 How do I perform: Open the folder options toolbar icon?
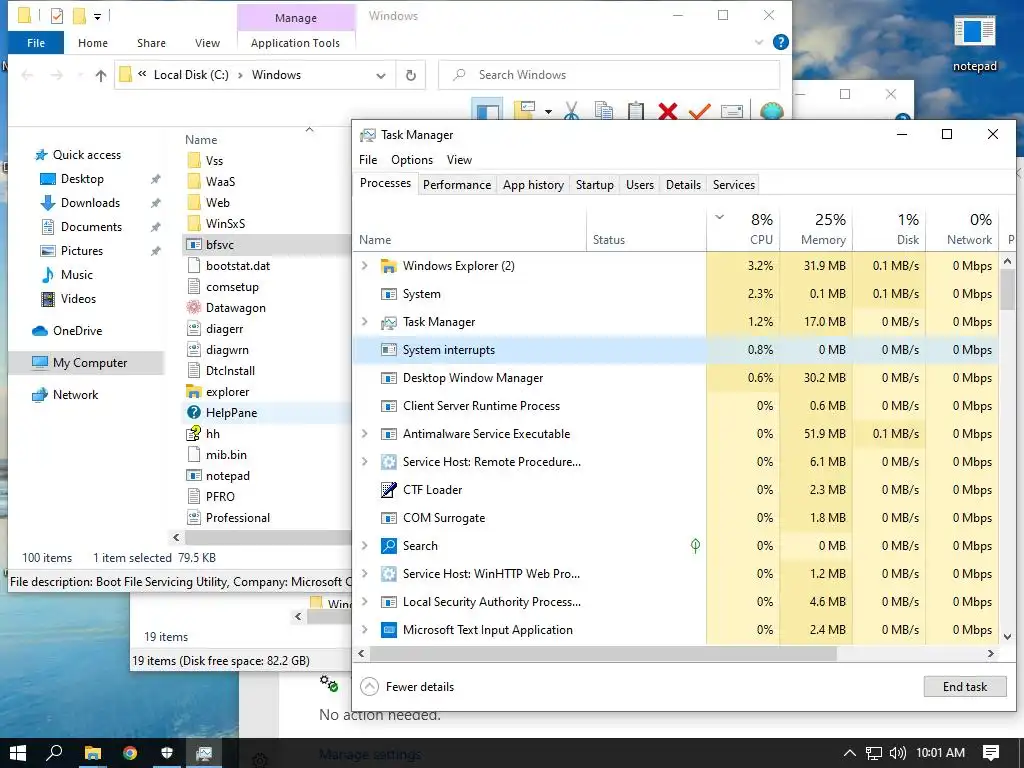coord(524,111)
